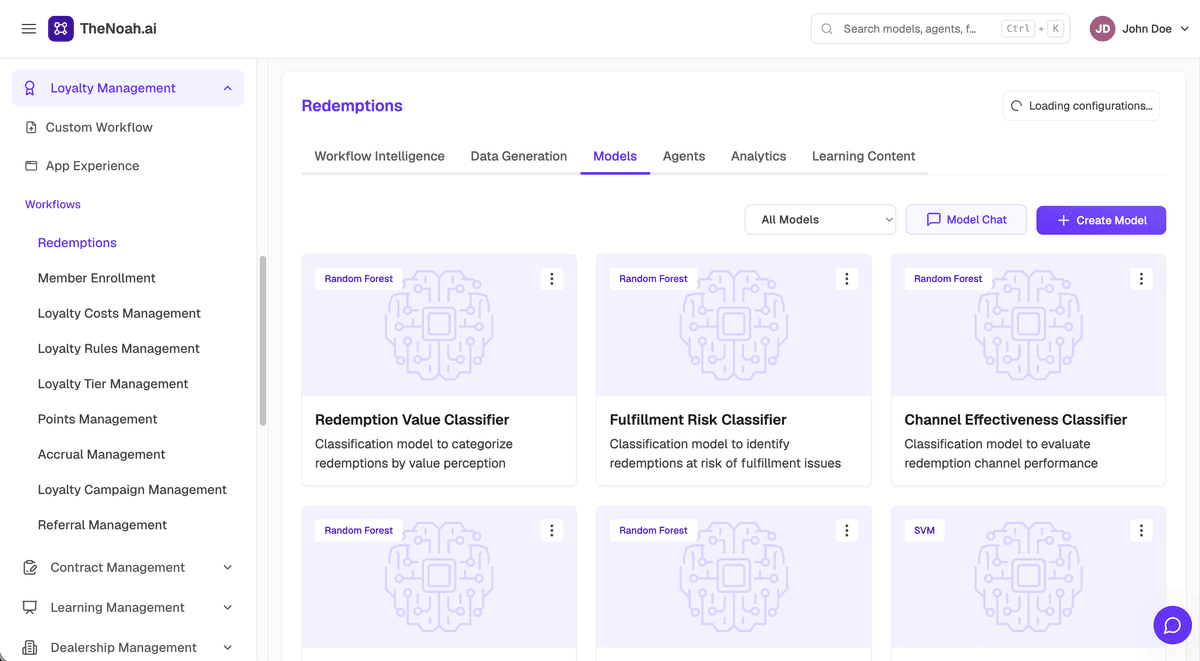The width and height of the screenshot is (1200, 661).
Task: Open the John Doe account dropdown arrow
Action: point(1185,29)
